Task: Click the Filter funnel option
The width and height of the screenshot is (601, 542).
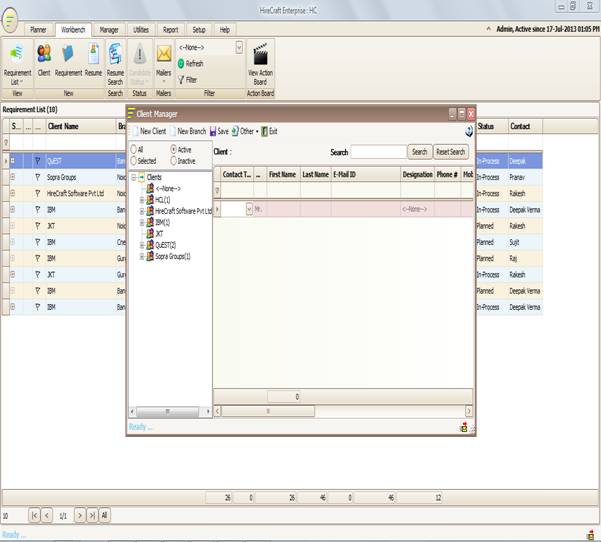Action: [x=187, y=80]
